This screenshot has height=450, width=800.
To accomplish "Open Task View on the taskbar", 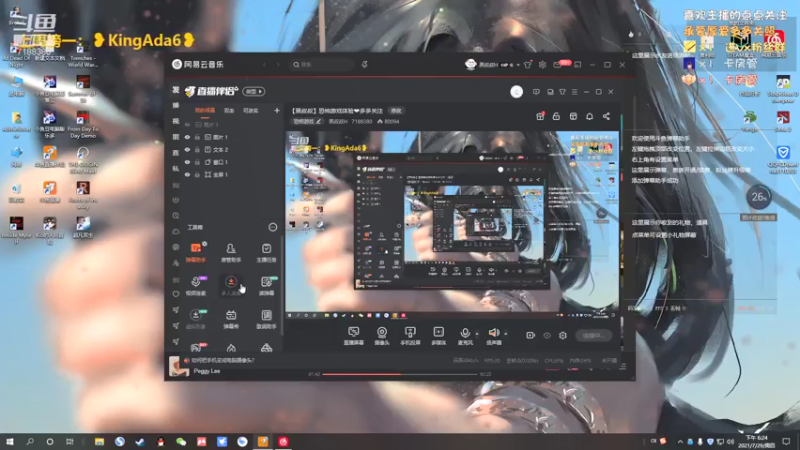I will click(70, 441).
